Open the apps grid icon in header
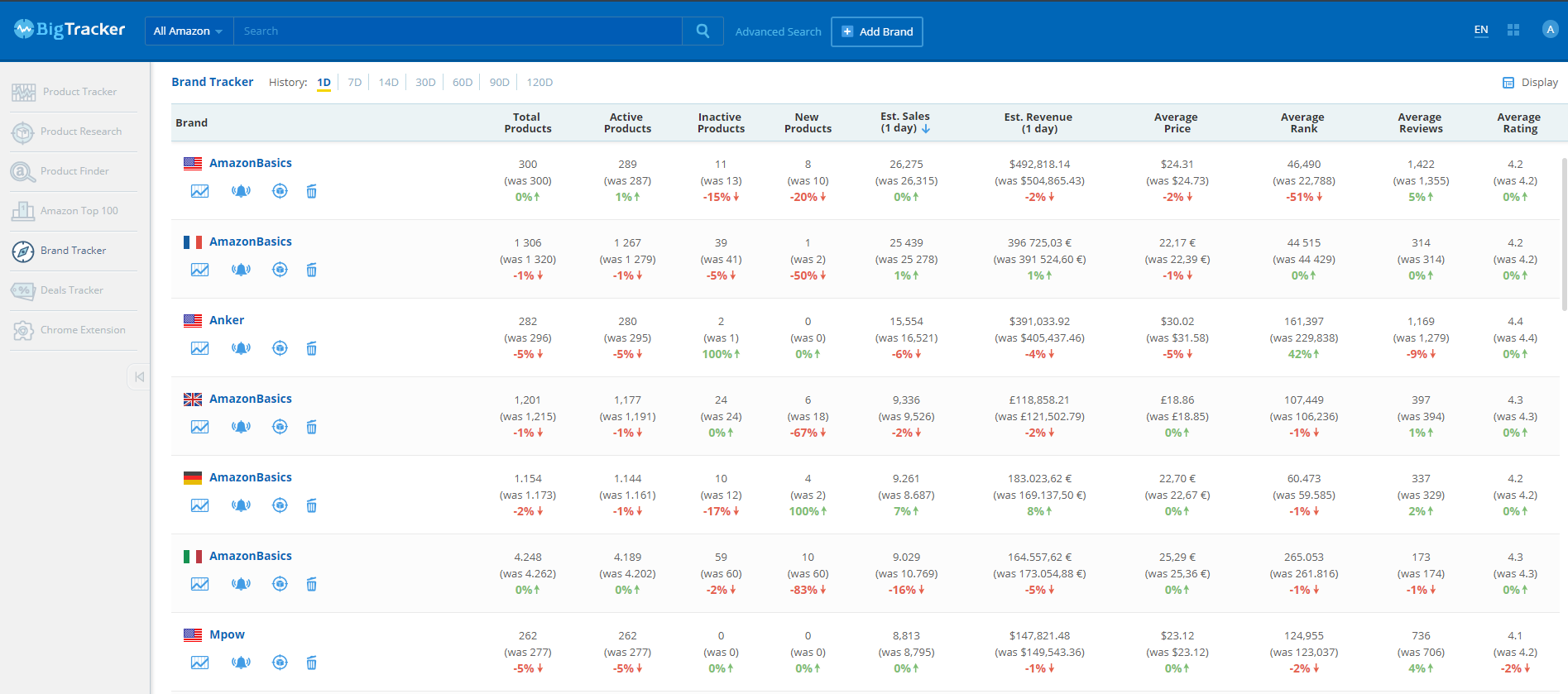 [x=1513, y=30]
